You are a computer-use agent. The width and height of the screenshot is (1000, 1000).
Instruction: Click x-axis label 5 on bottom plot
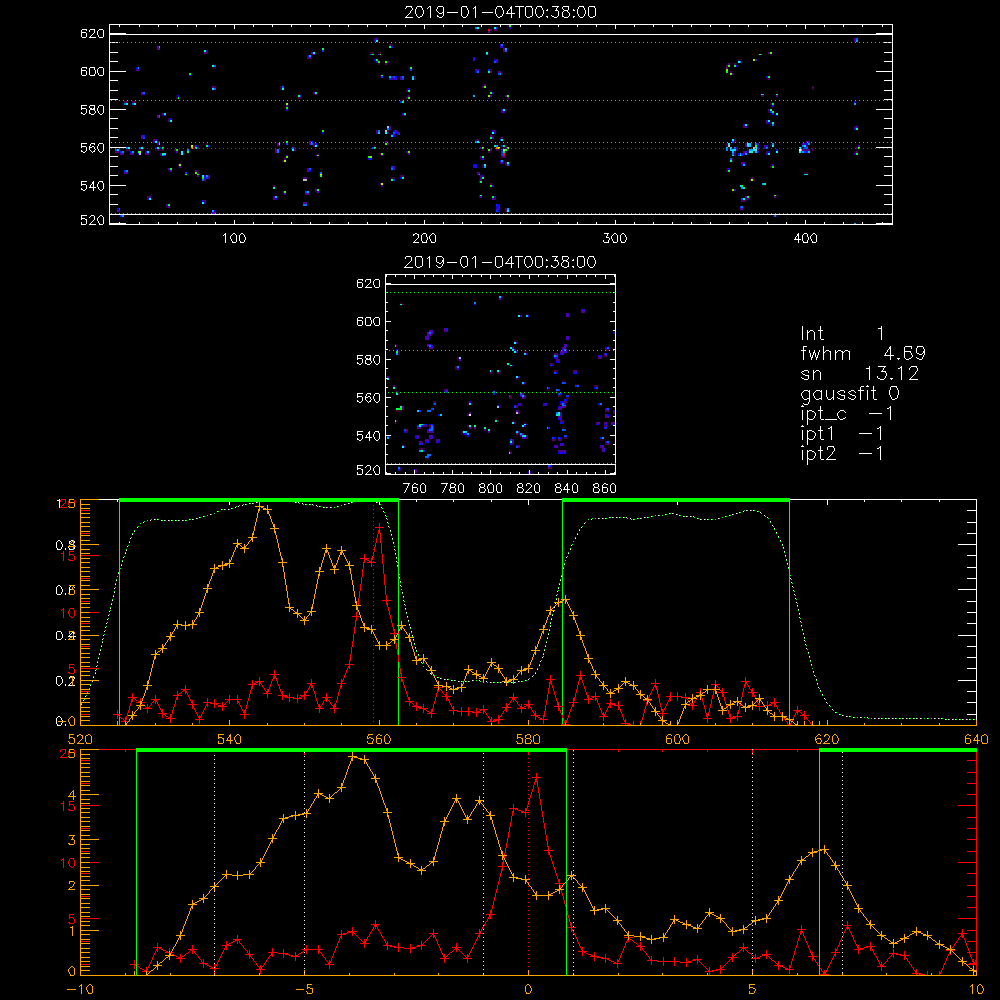753,989
